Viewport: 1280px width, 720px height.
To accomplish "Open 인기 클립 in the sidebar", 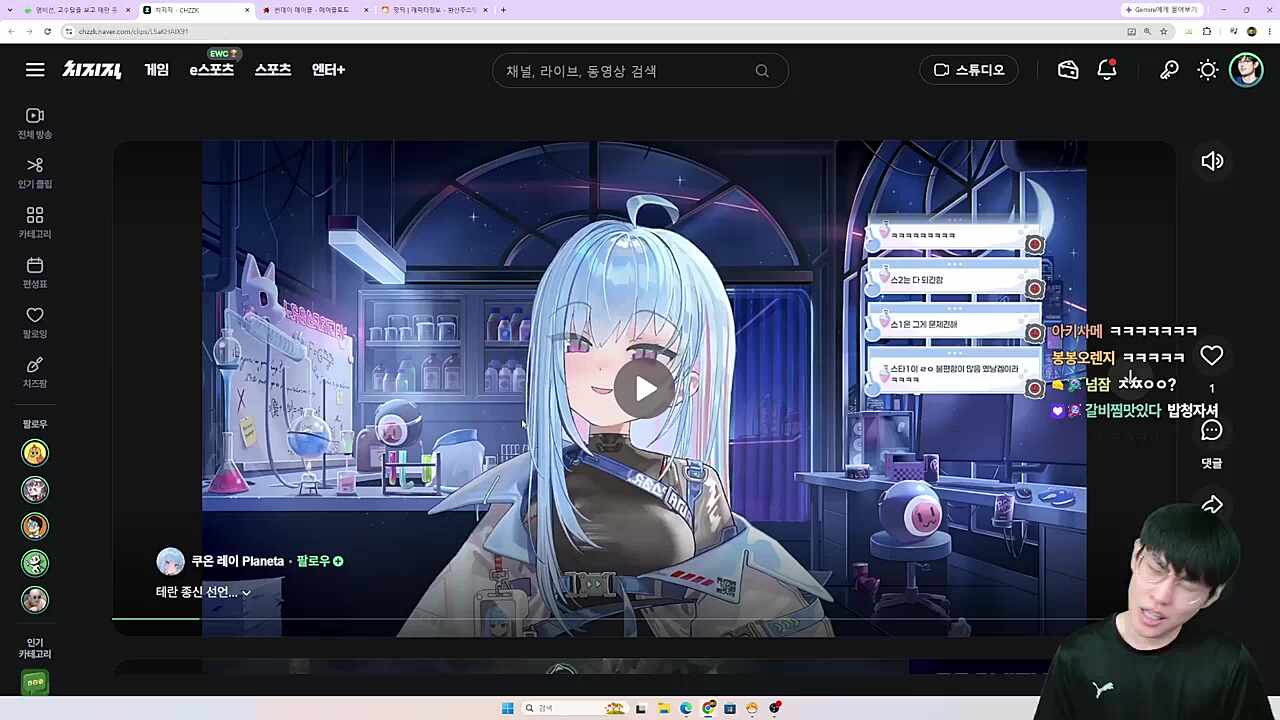I will [35, 172].
